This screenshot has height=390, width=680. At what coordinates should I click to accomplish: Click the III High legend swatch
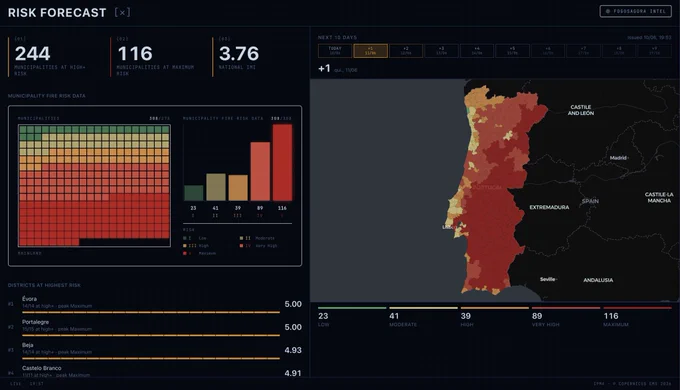(185, 246)
